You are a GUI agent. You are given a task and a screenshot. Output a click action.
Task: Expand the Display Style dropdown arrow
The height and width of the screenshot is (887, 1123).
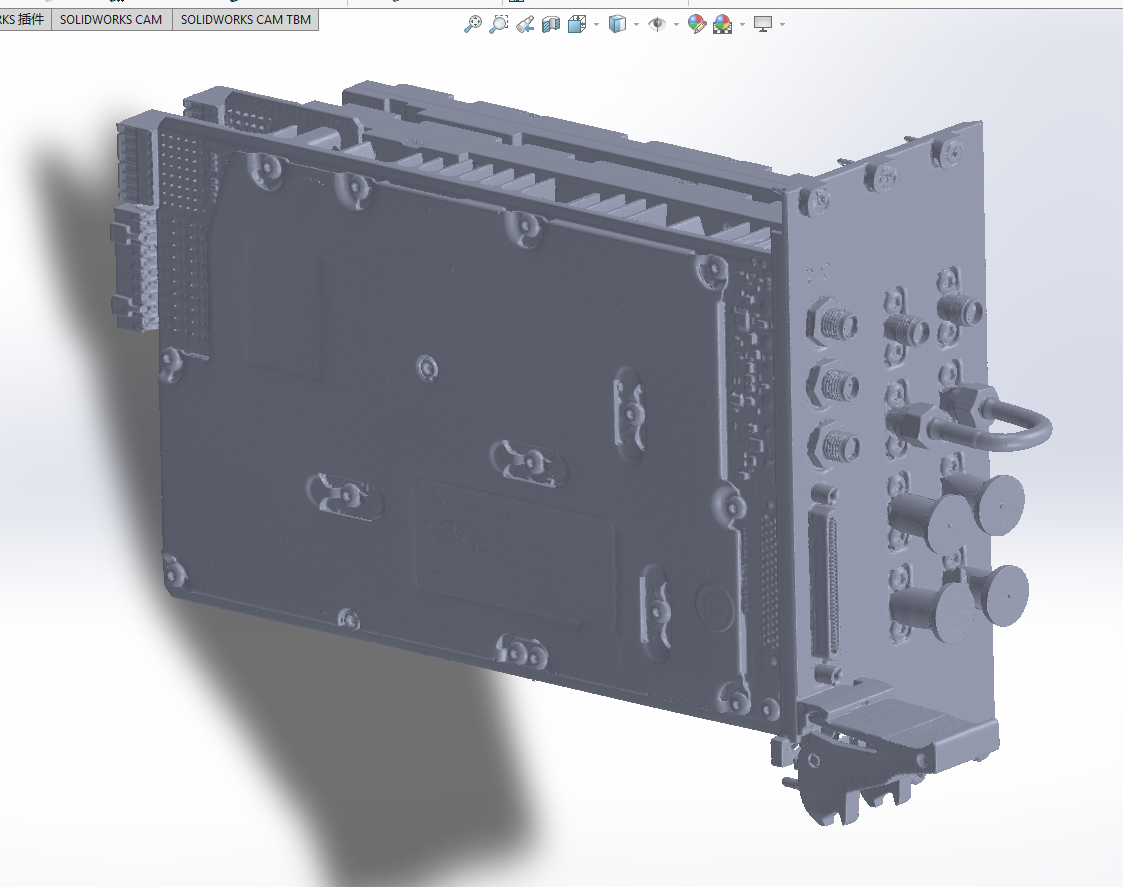(x=636, y=25)
